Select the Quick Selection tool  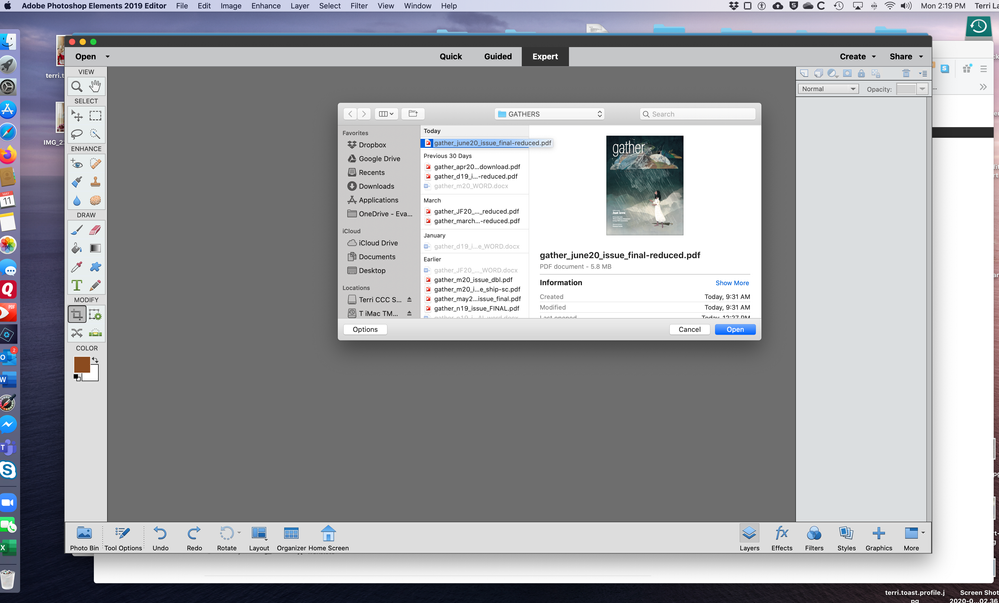[x=96, y=134]
